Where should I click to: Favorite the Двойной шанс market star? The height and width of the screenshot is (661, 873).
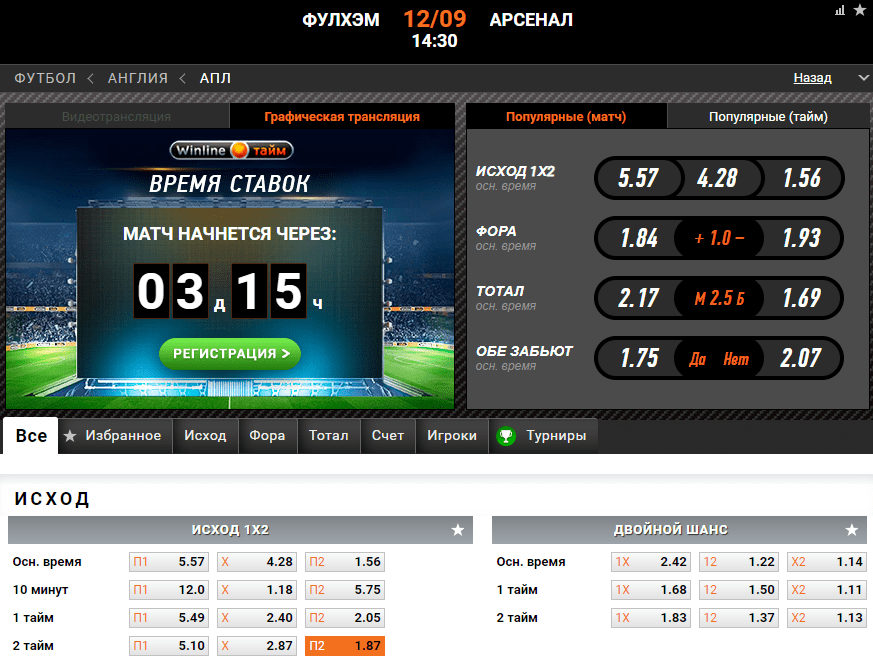tap(851, 530)
